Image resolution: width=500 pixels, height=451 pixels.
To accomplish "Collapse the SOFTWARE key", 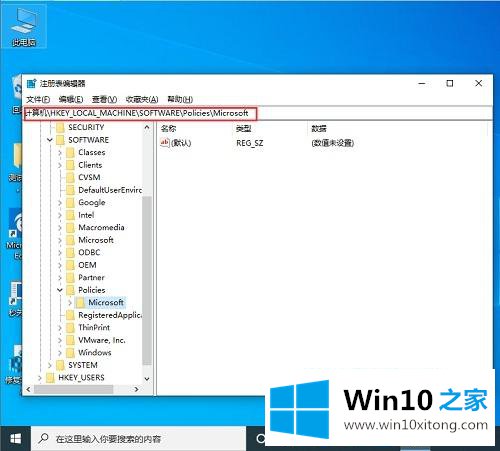I will [x=50, y=140].
